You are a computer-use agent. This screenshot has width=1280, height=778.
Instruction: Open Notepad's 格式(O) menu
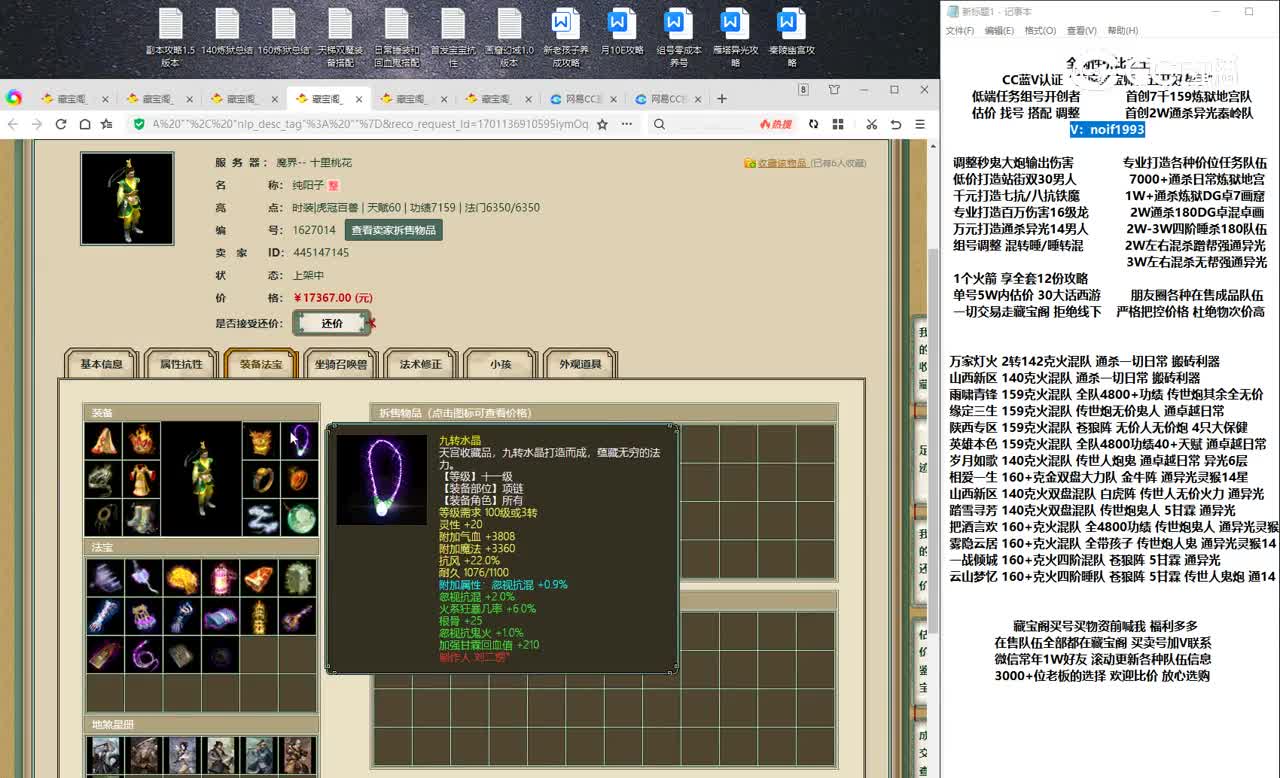click(x=1040, y=31)
